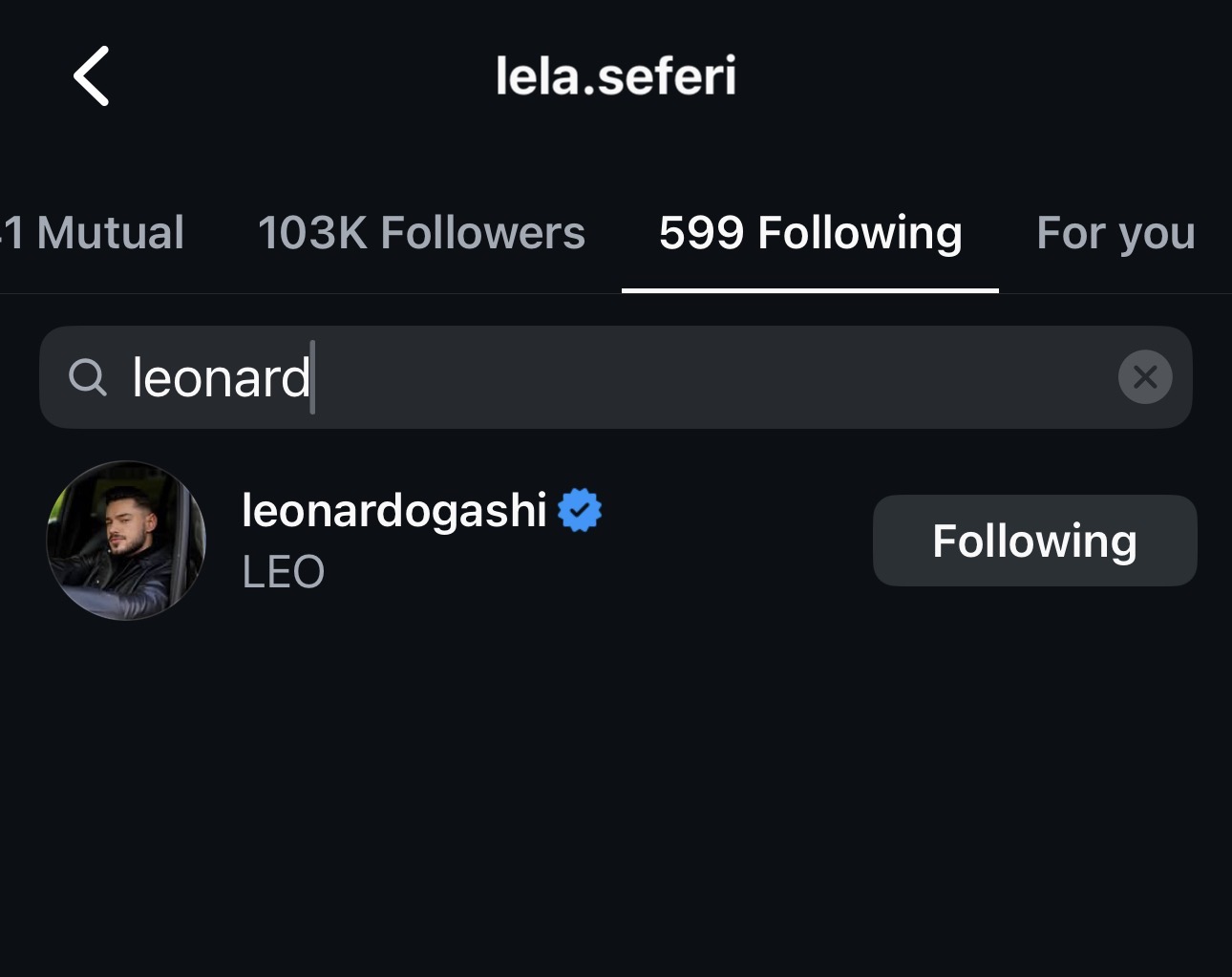Switch to the 103K Followers tab

pyautogui.click(x=421, y=233)
